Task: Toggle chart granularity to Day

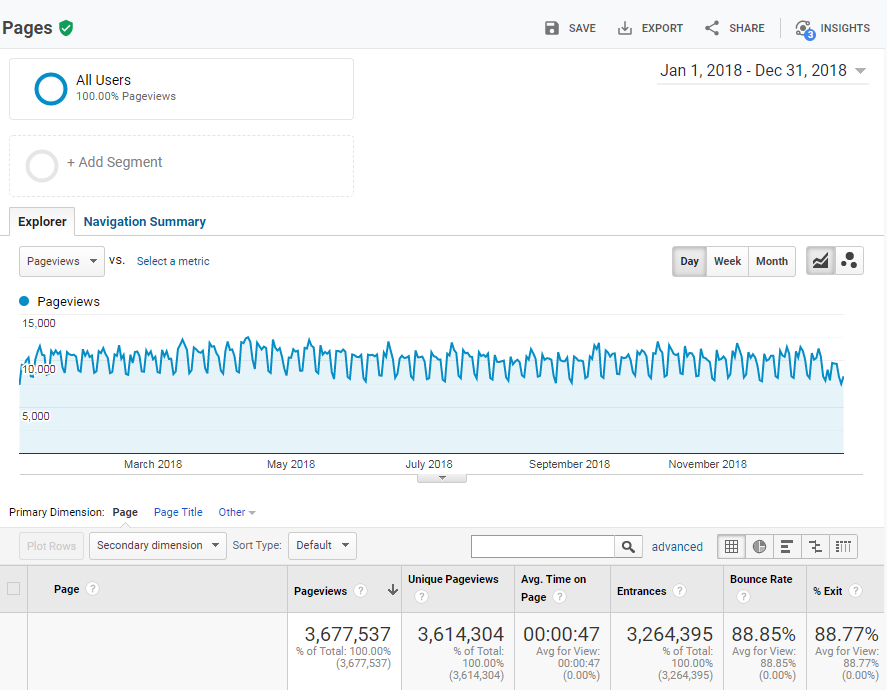Action: [x=689, y=261]
